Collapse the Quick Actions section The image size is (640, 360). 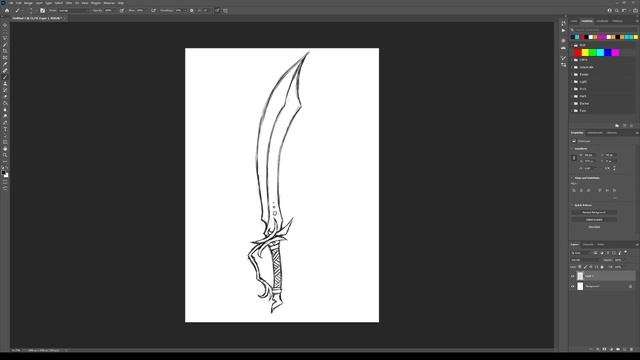pos(572,205)
